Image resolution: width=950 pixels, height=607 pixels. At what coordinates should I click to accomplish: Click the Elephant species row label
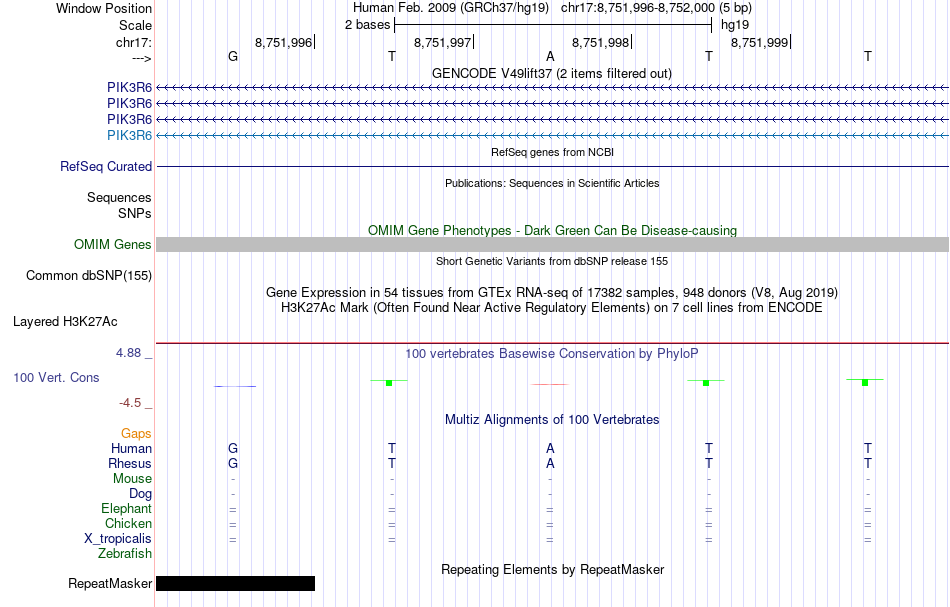126,509
